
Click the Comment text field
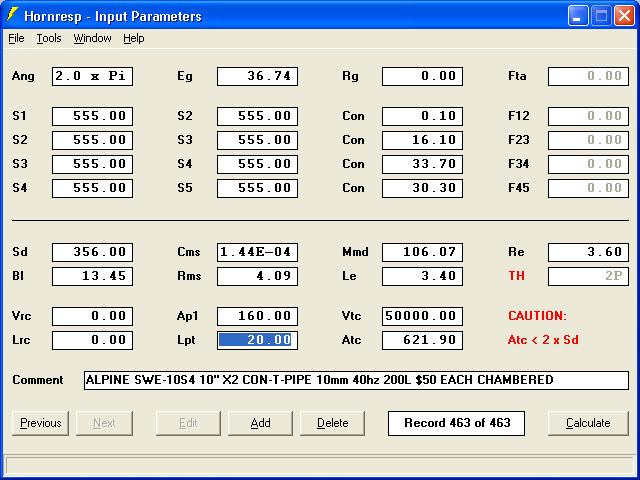coord(356,380)
